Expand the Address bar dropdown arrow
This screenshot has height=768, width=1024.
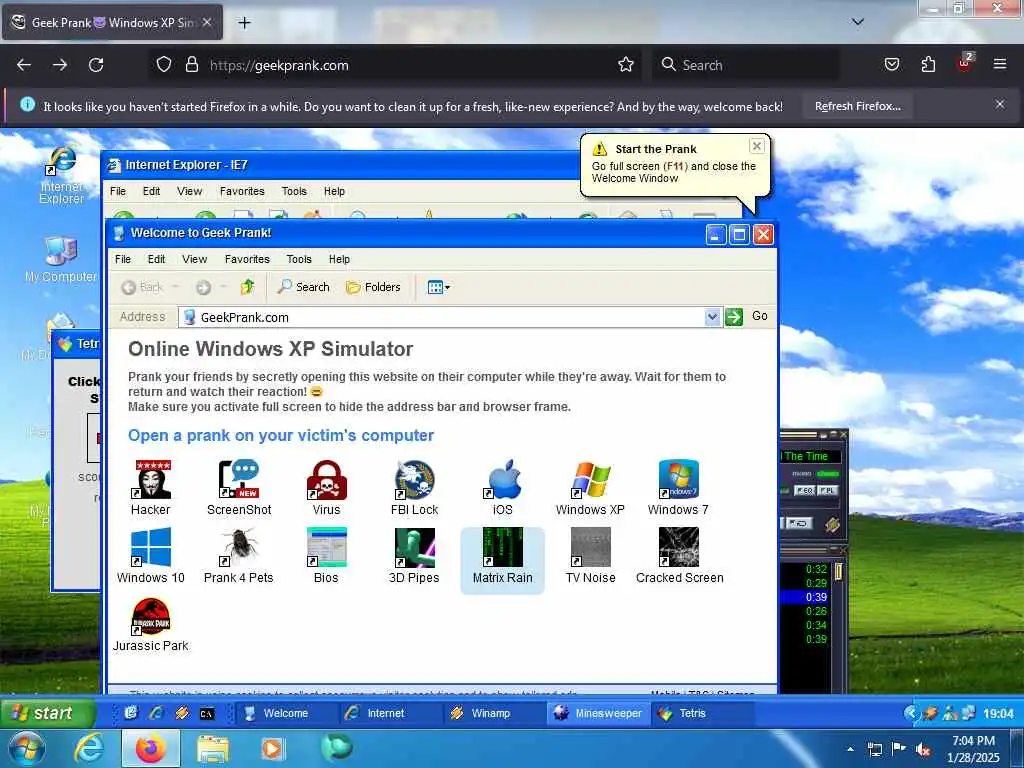tap(712, 317)
